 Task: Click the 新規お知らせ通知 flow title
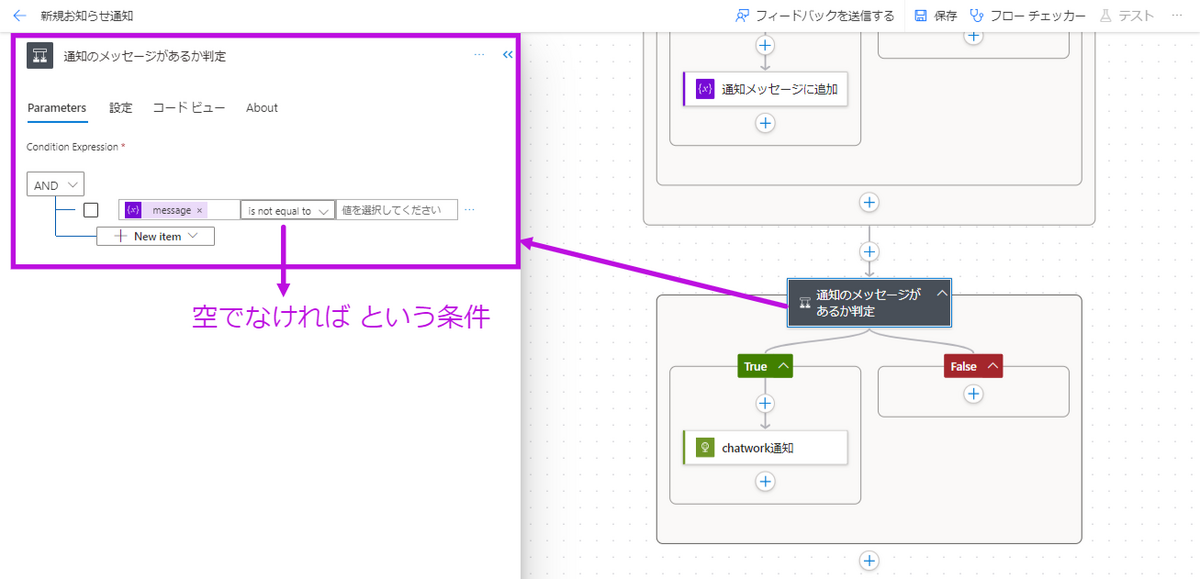[x=87, y=16]
